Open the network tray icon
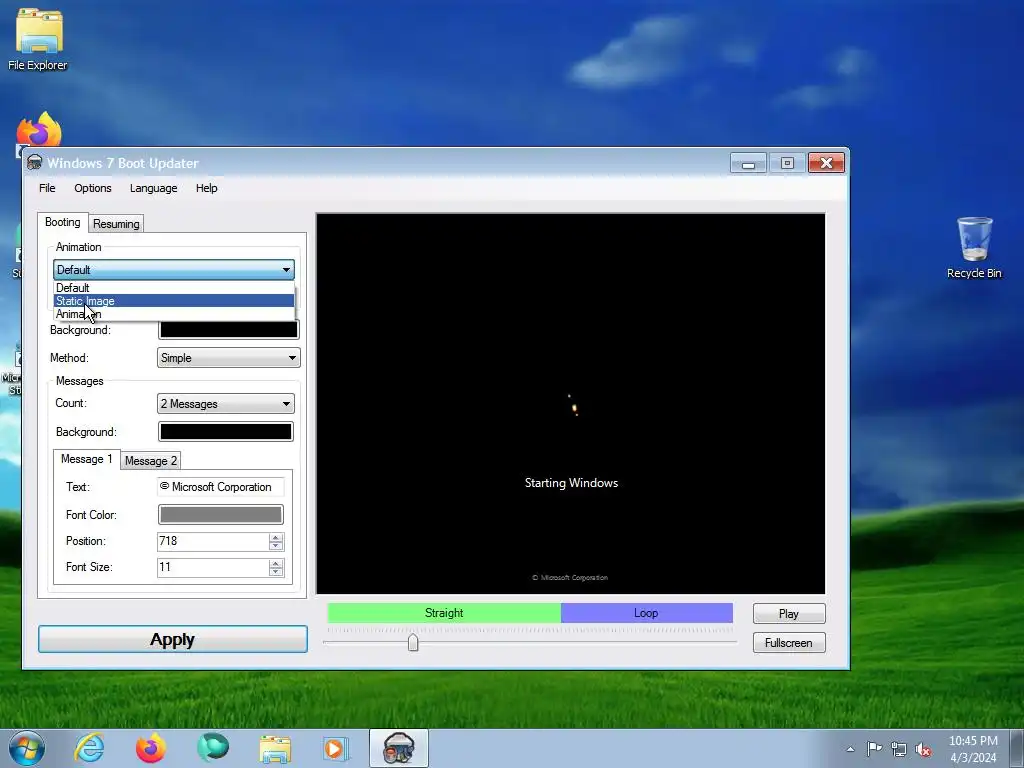 pos(899,749)
